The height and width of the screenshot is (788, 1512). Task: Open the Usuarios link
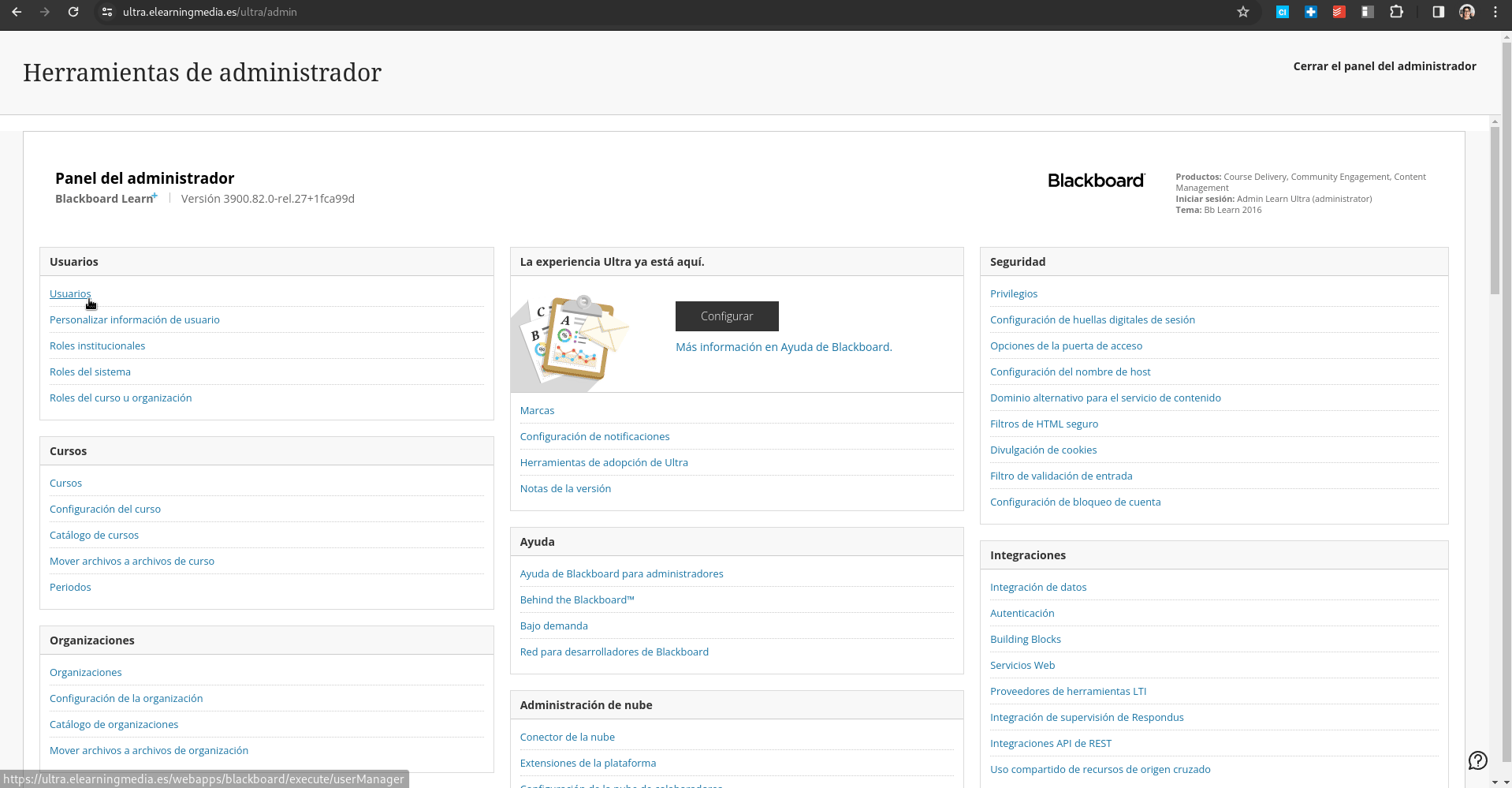(x=70, y=293)
